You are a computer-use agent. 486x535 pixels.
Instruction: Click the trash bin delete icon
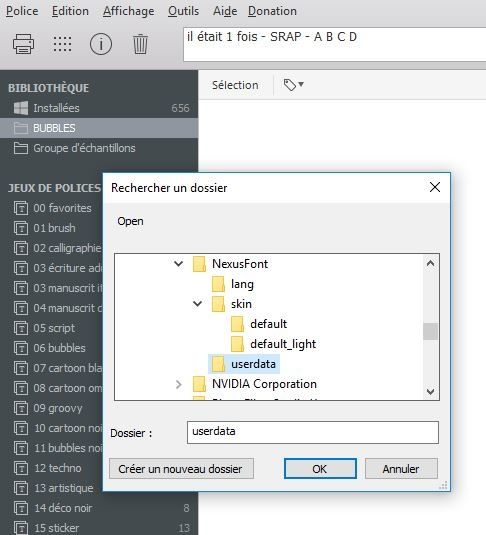click(140, 44)
